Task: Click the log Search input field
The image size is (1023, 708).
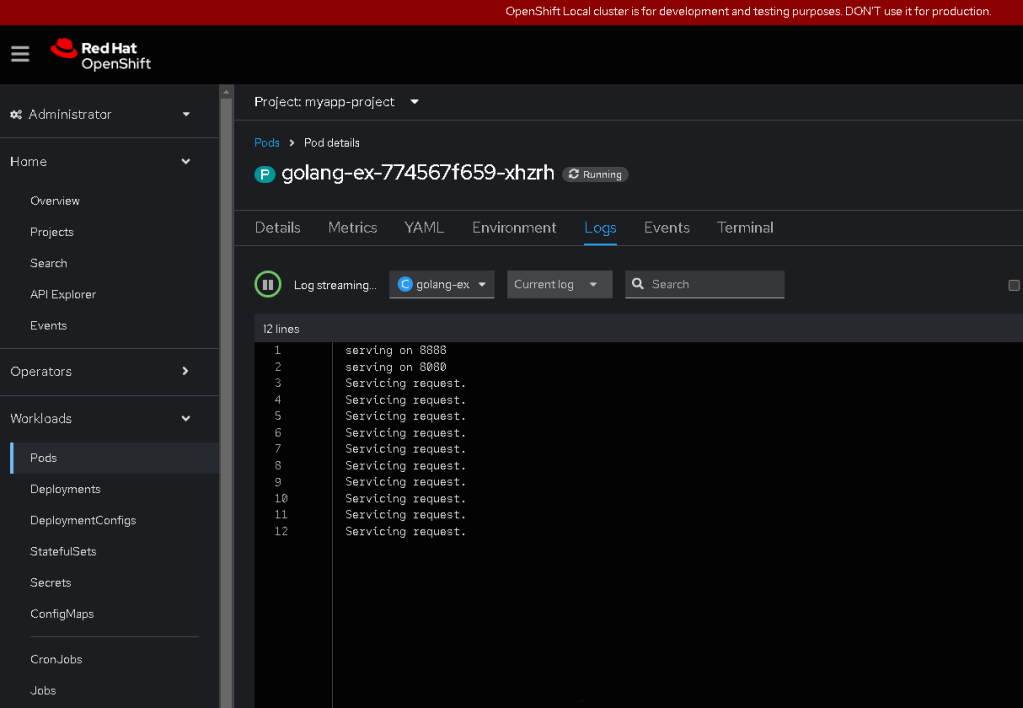Action: [x=705, y=285]
